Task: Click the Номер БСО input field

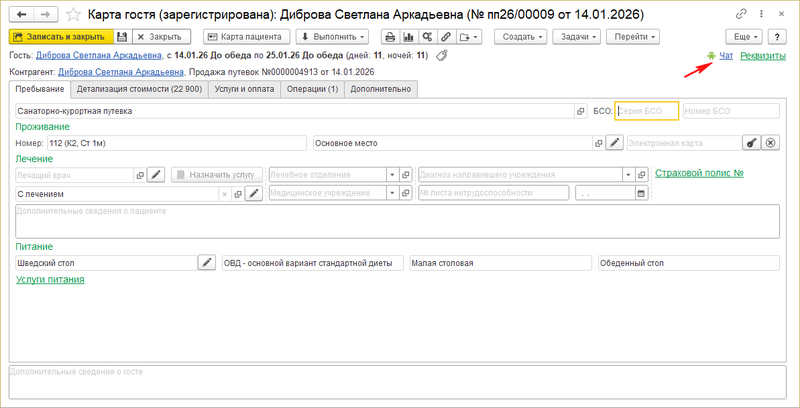Action: pos(731,111)
